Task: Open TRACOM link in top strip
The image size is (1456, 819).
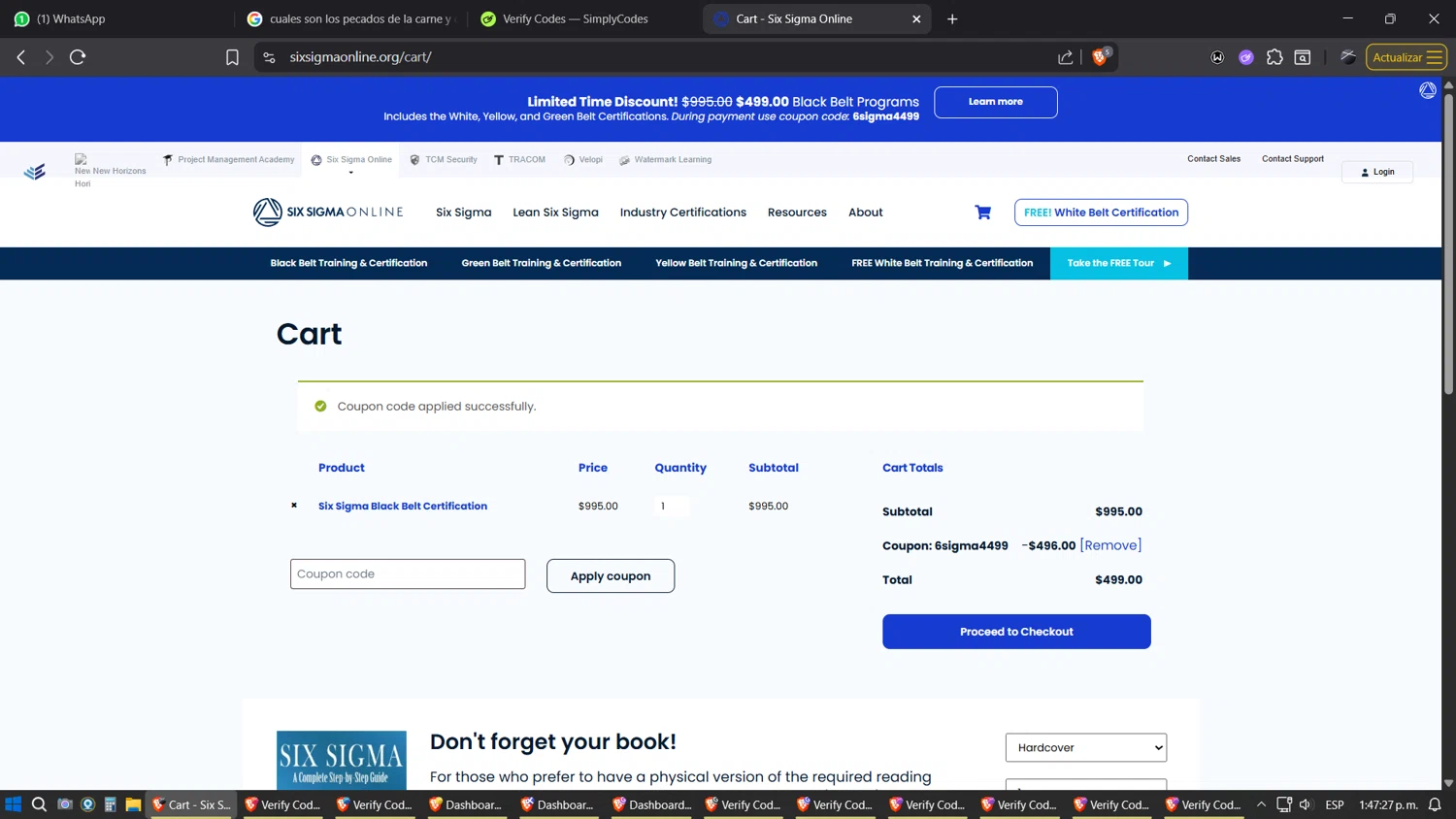Action: point(519,160)
